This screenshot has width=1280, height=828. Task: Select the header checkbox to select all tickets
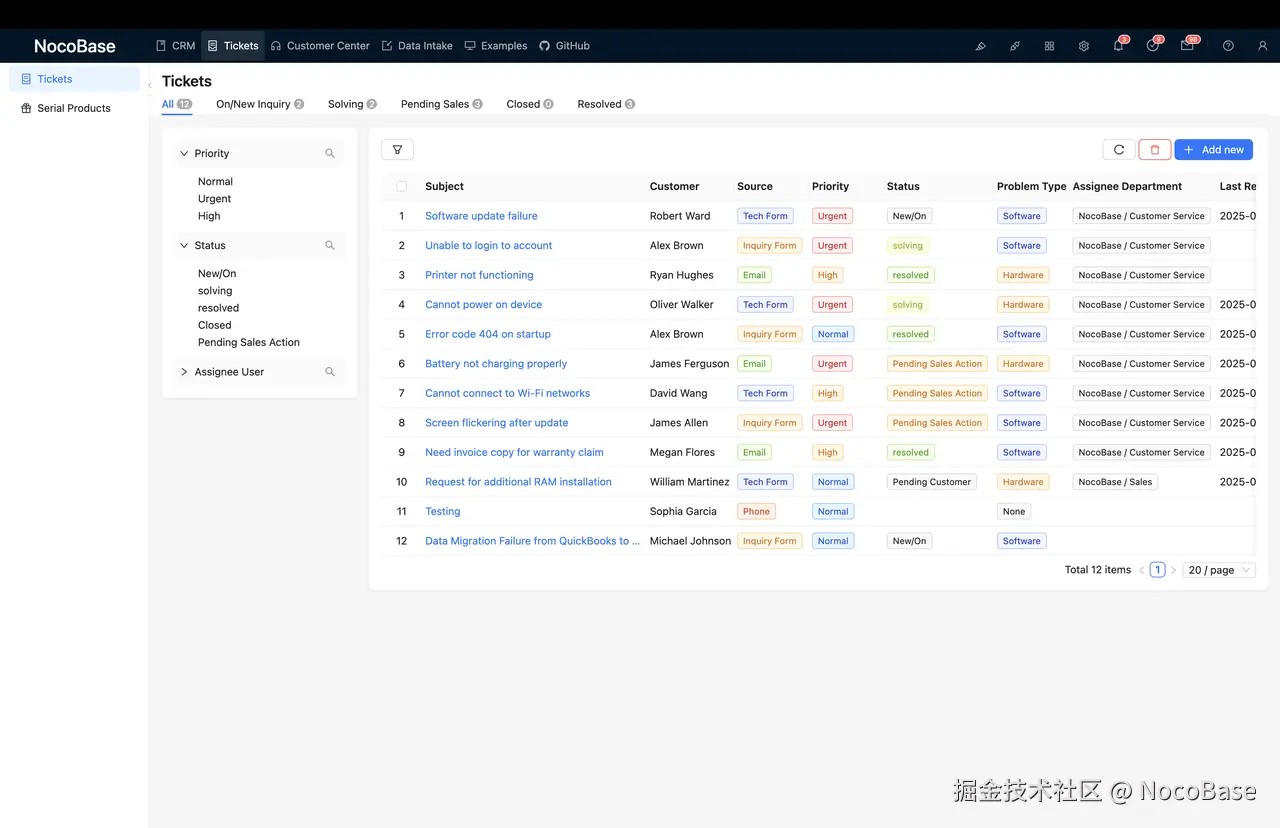(x=401, y=186)
